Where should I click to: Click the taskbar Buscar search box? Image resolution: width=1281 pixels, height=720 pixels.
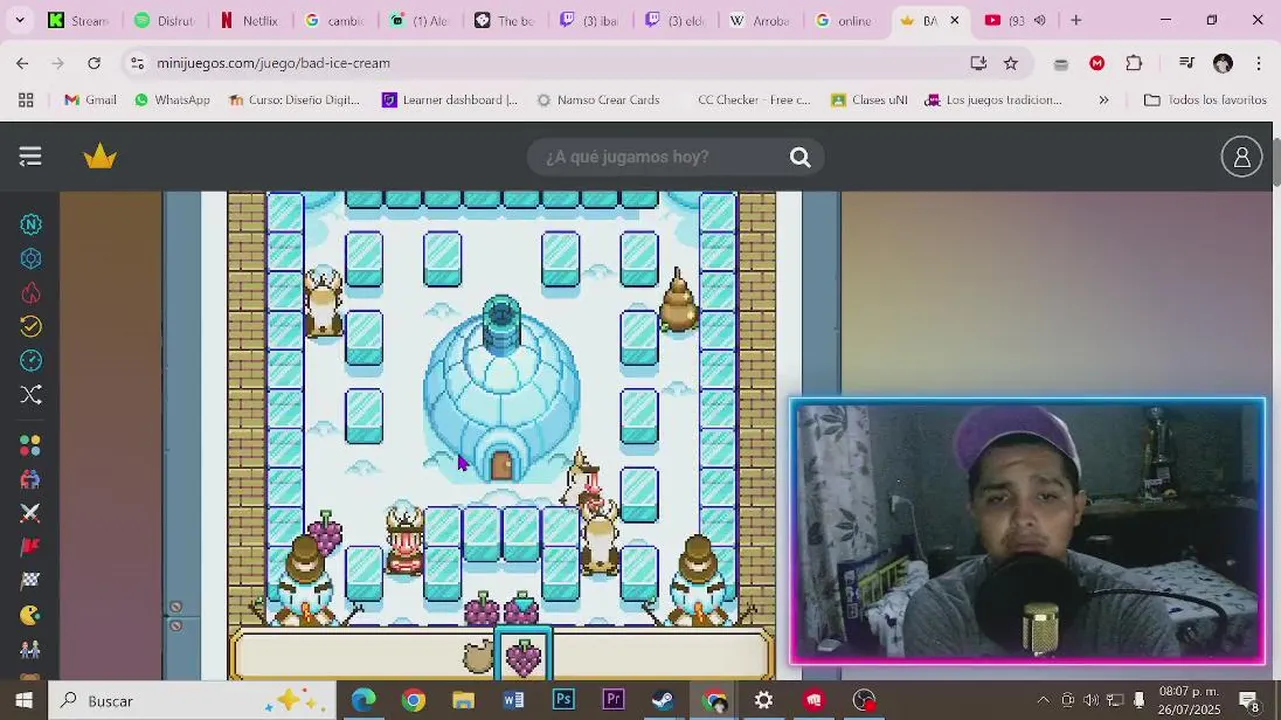[192, 701]
